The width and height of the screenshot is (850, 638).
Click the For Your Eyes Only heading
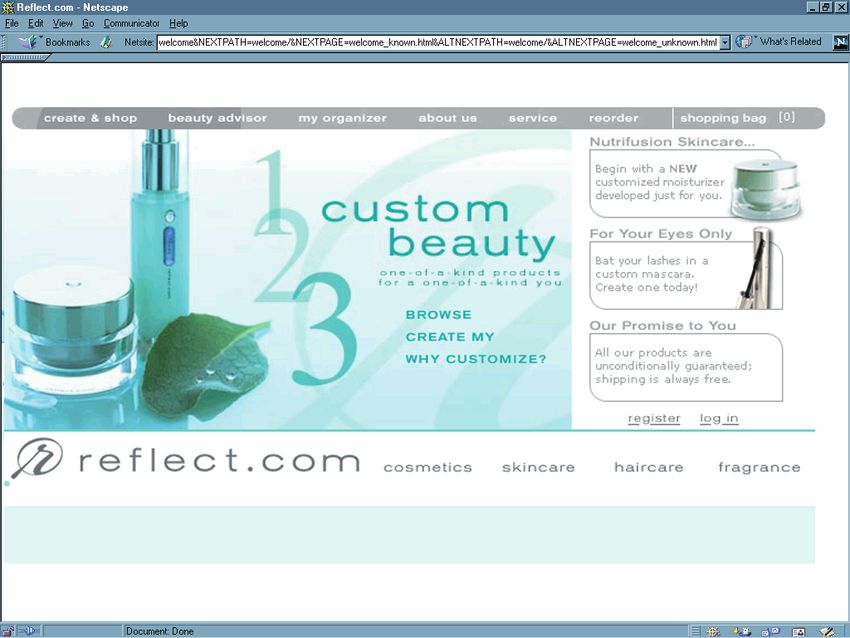(x=661, y=234)
